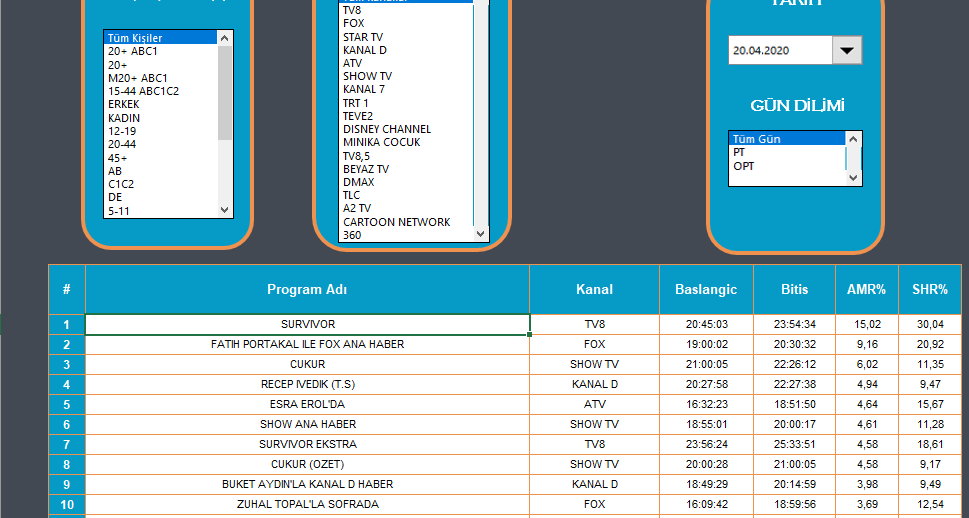
Task: Select the SURVIVOR program cell
Action: tap(307, 324)
